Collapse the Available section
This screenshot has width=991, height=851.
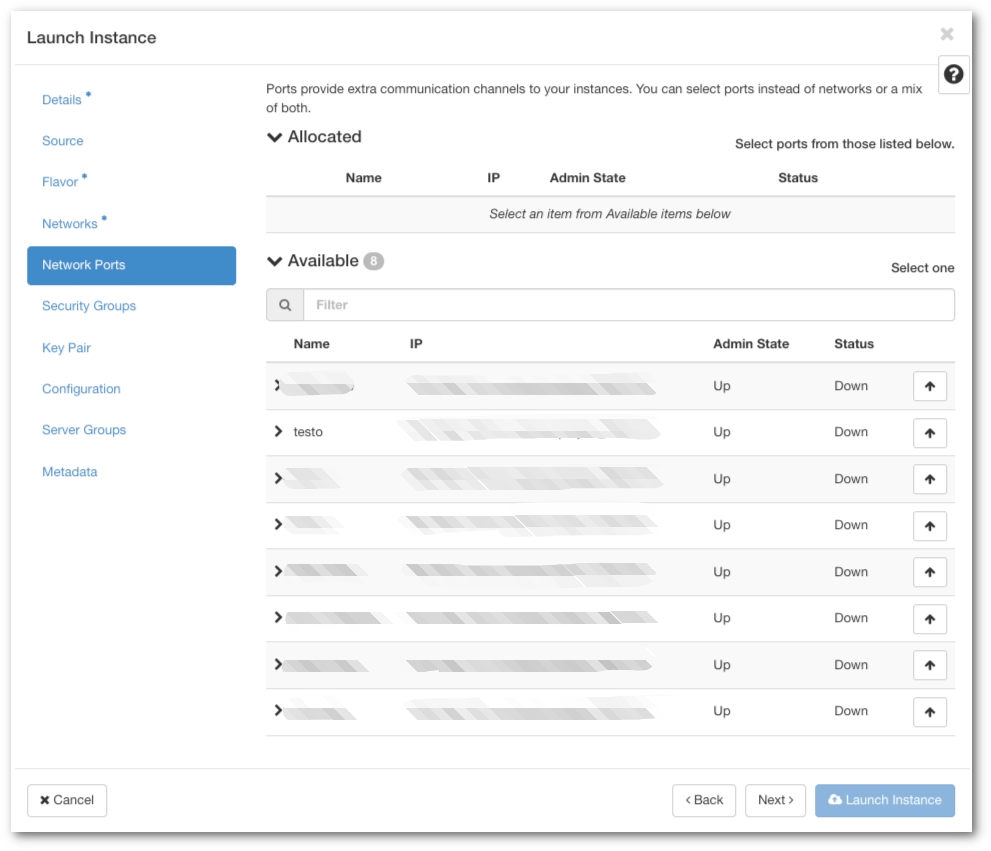pos(275,260)
